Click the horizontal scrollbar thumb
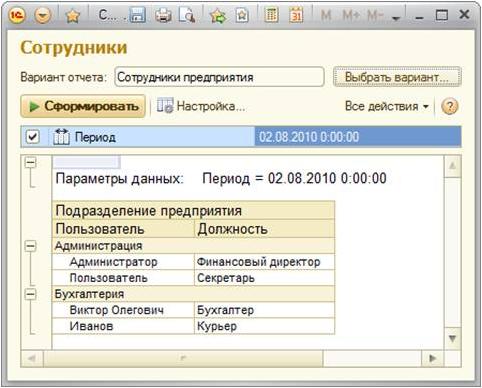This screenshot has width=482, height=388. click(x=183, y=359)
